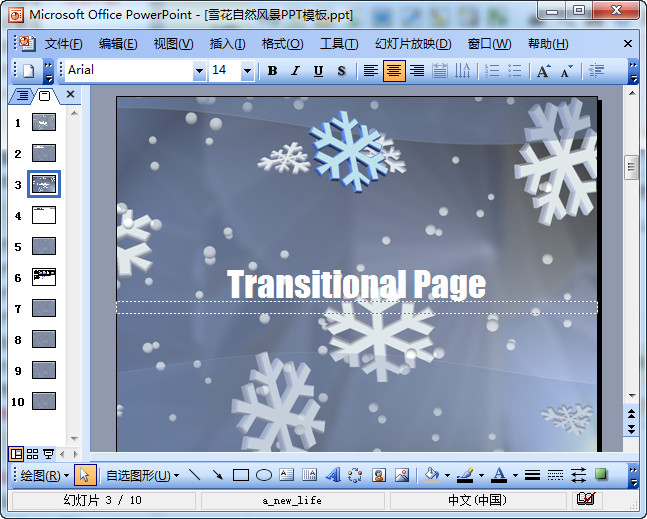Screen dimensions: 647x519
Task: Open the 绘图(R) drawing menu
Action: [44, 476]
